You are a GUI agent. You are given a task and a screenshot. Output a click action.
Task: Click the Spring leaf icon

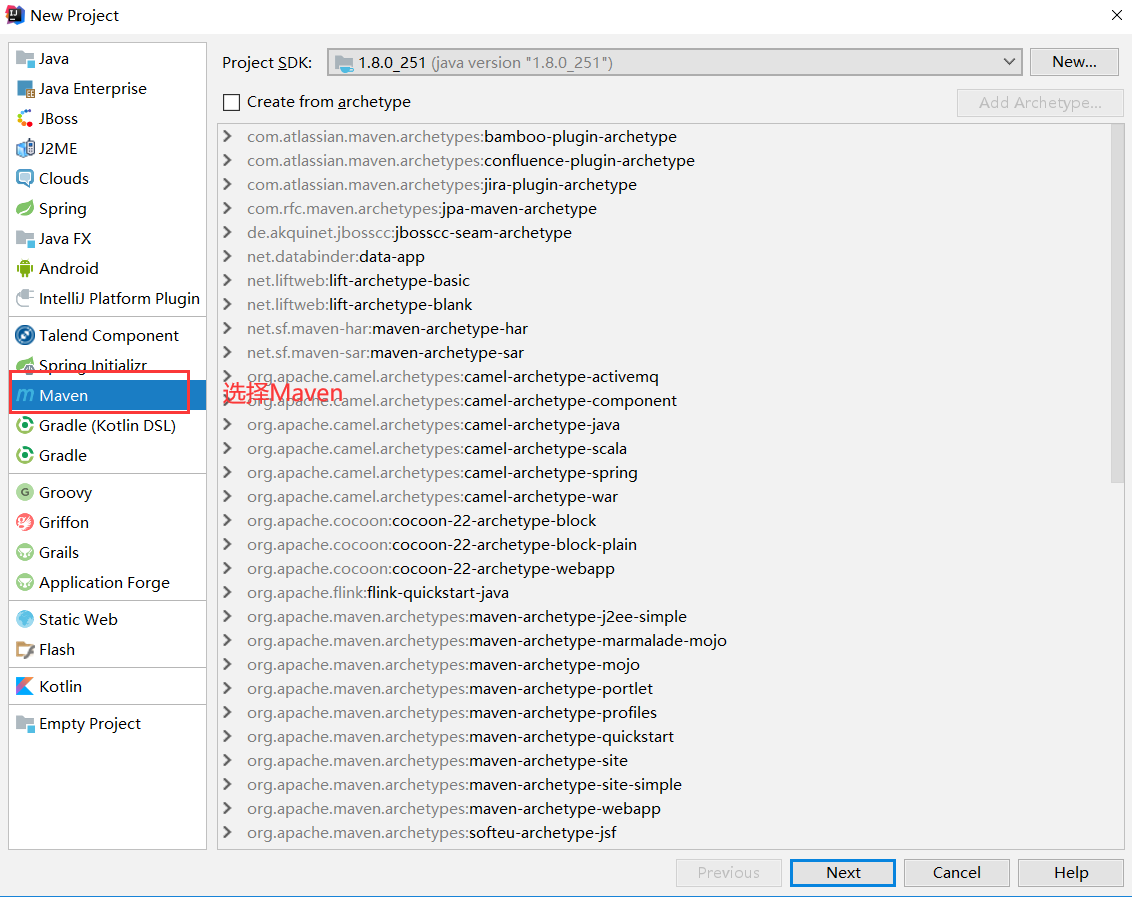pyautogui.click(x=25, y=209)
